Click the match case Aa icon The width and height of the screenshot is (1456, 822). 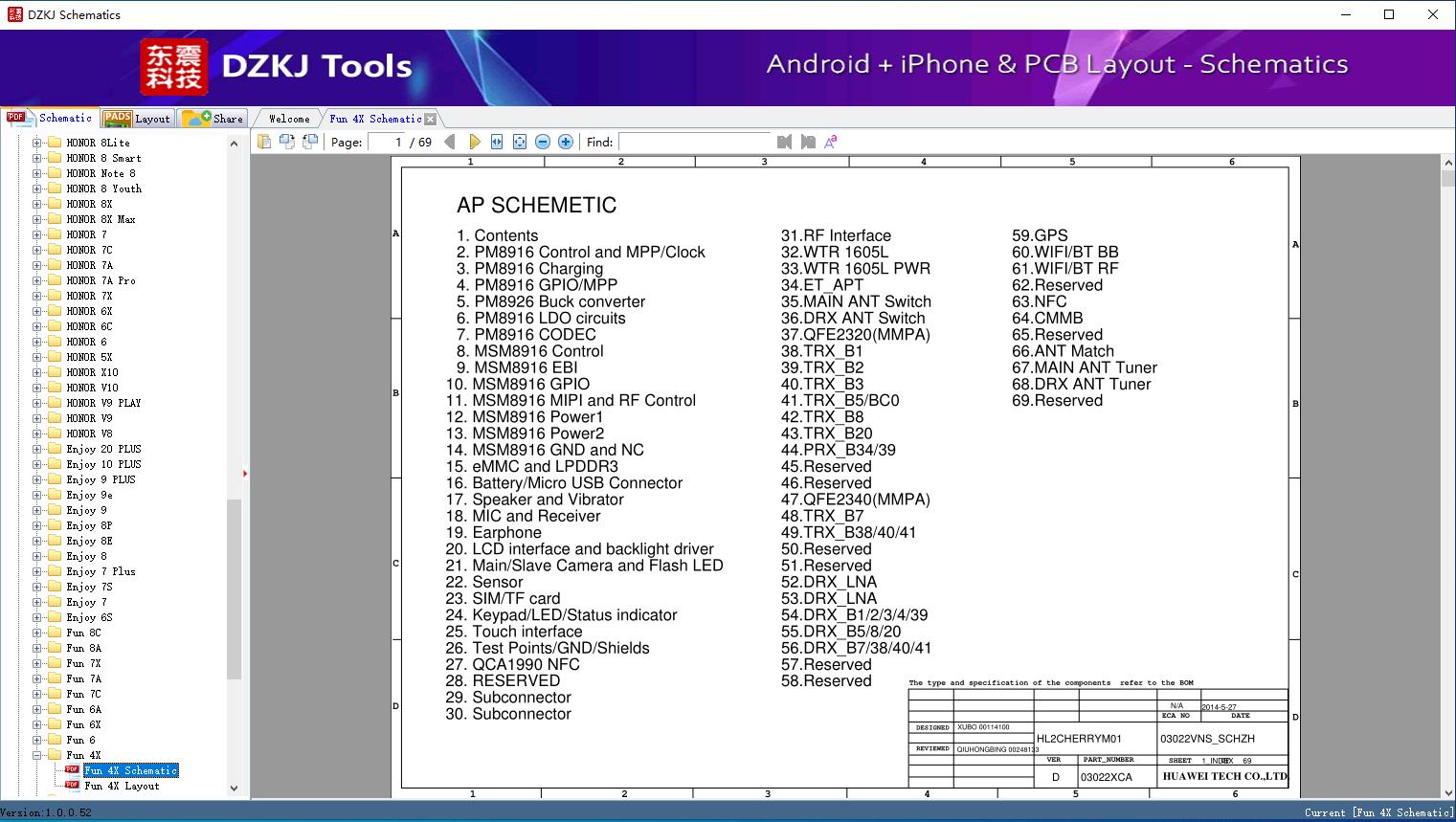(x=831, y=142)
